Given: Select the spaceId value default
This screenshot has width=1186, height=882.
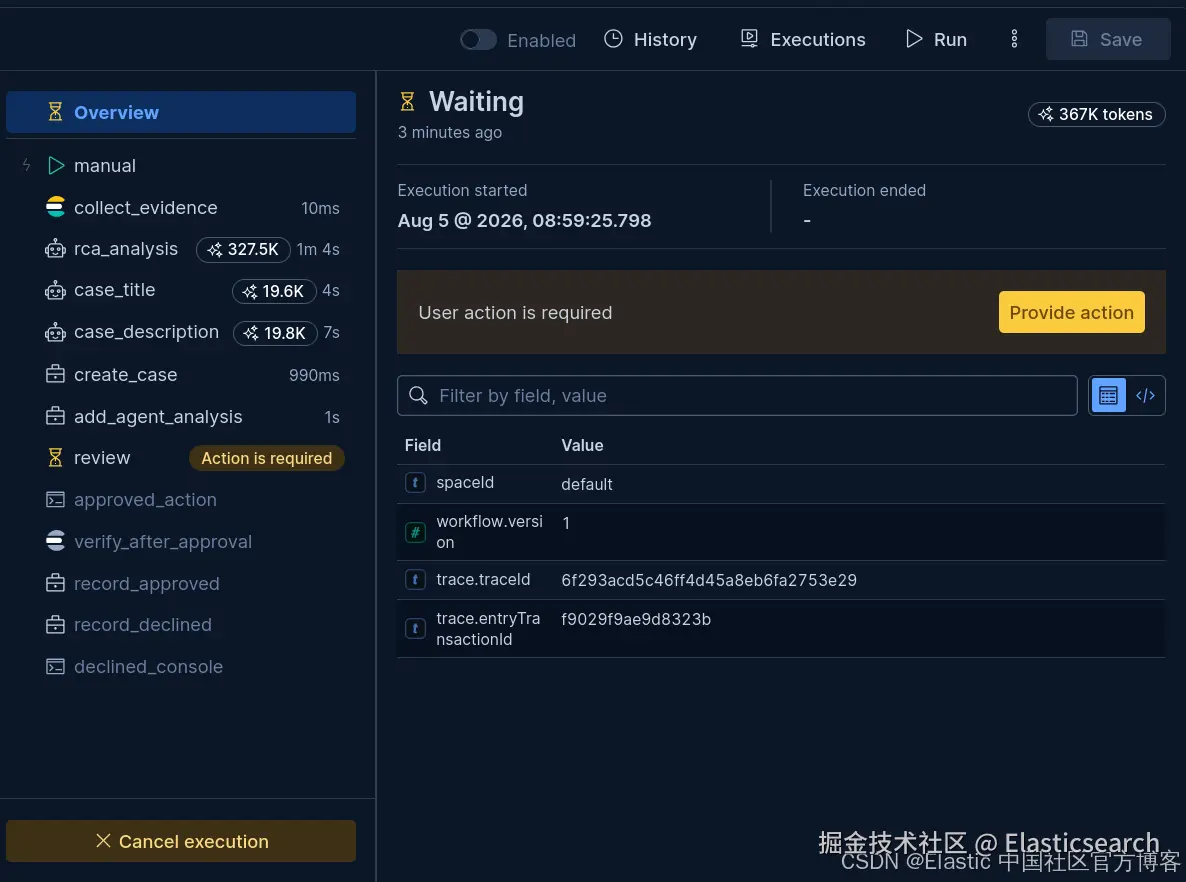Looking at the screenshot, I should 587,484.
